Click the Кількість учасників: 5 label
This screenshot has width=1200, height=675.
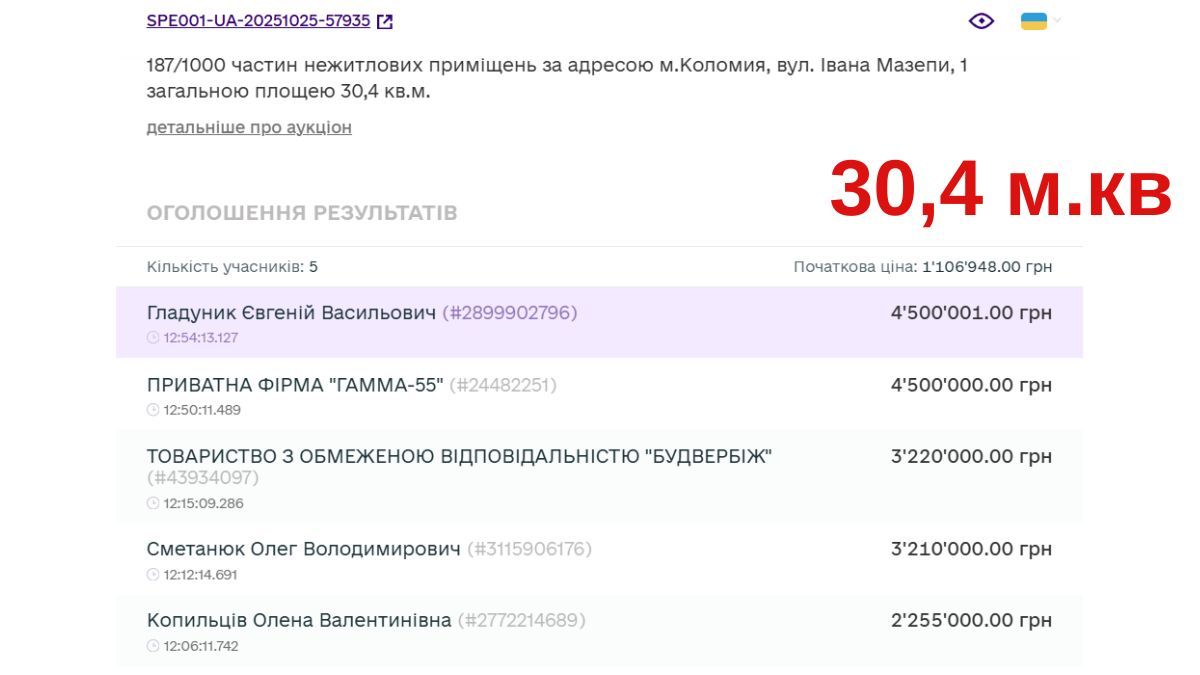tap(236, 266)
